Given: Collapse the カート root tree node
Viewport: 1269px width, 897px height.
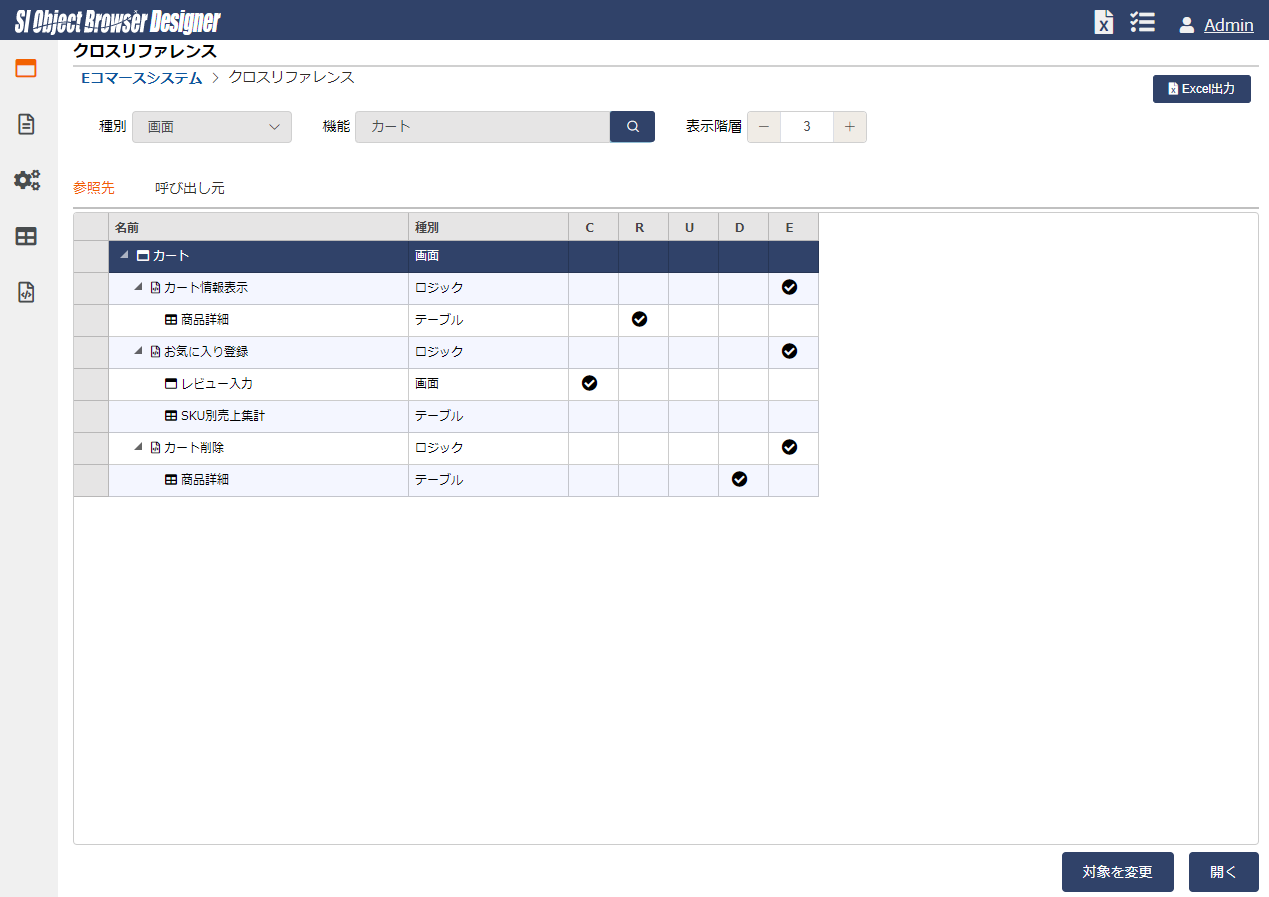Looking at the screenshot, I should tap(125, 256).
